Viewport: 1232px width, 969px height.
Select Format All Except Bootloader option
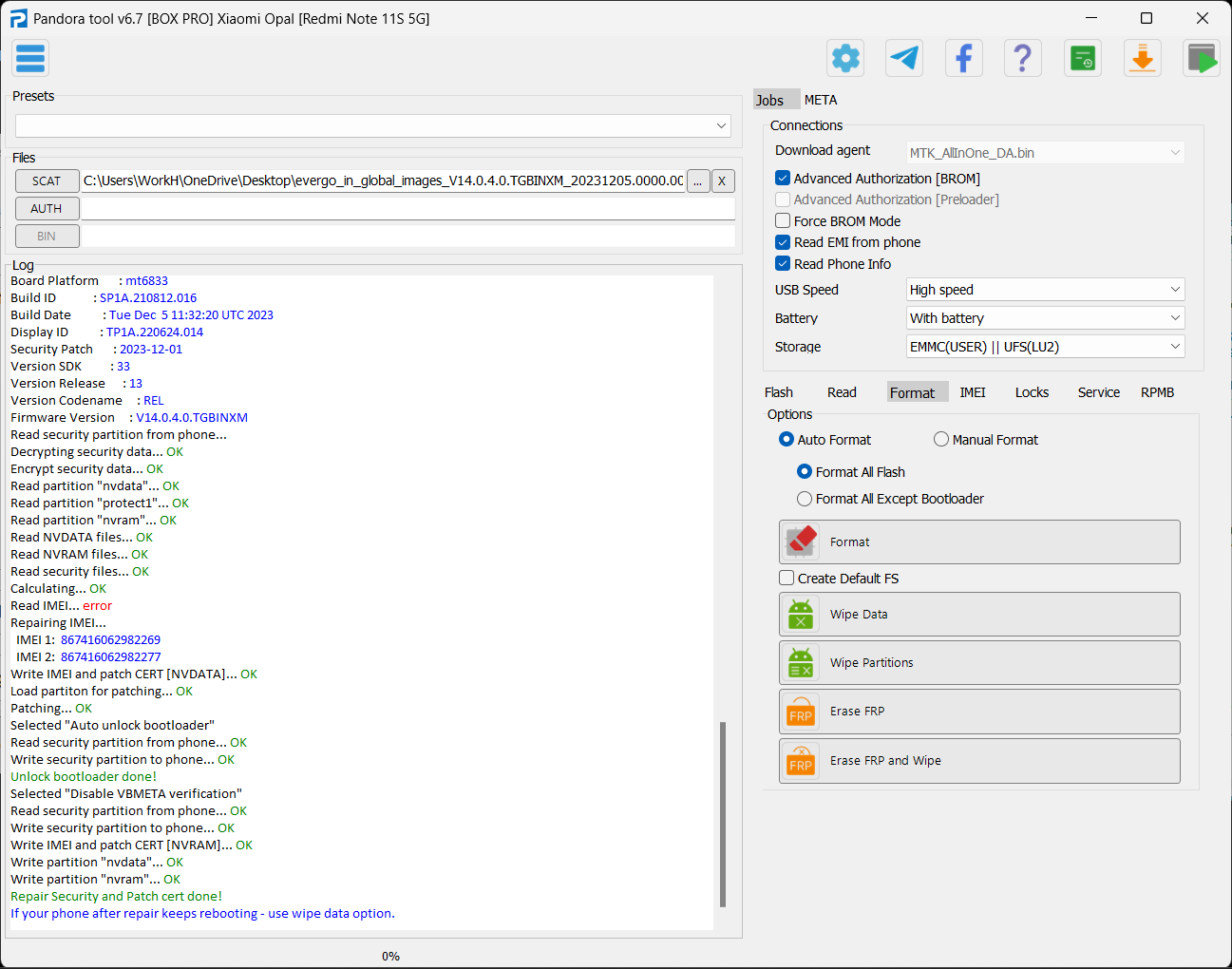tap(805, 499)
